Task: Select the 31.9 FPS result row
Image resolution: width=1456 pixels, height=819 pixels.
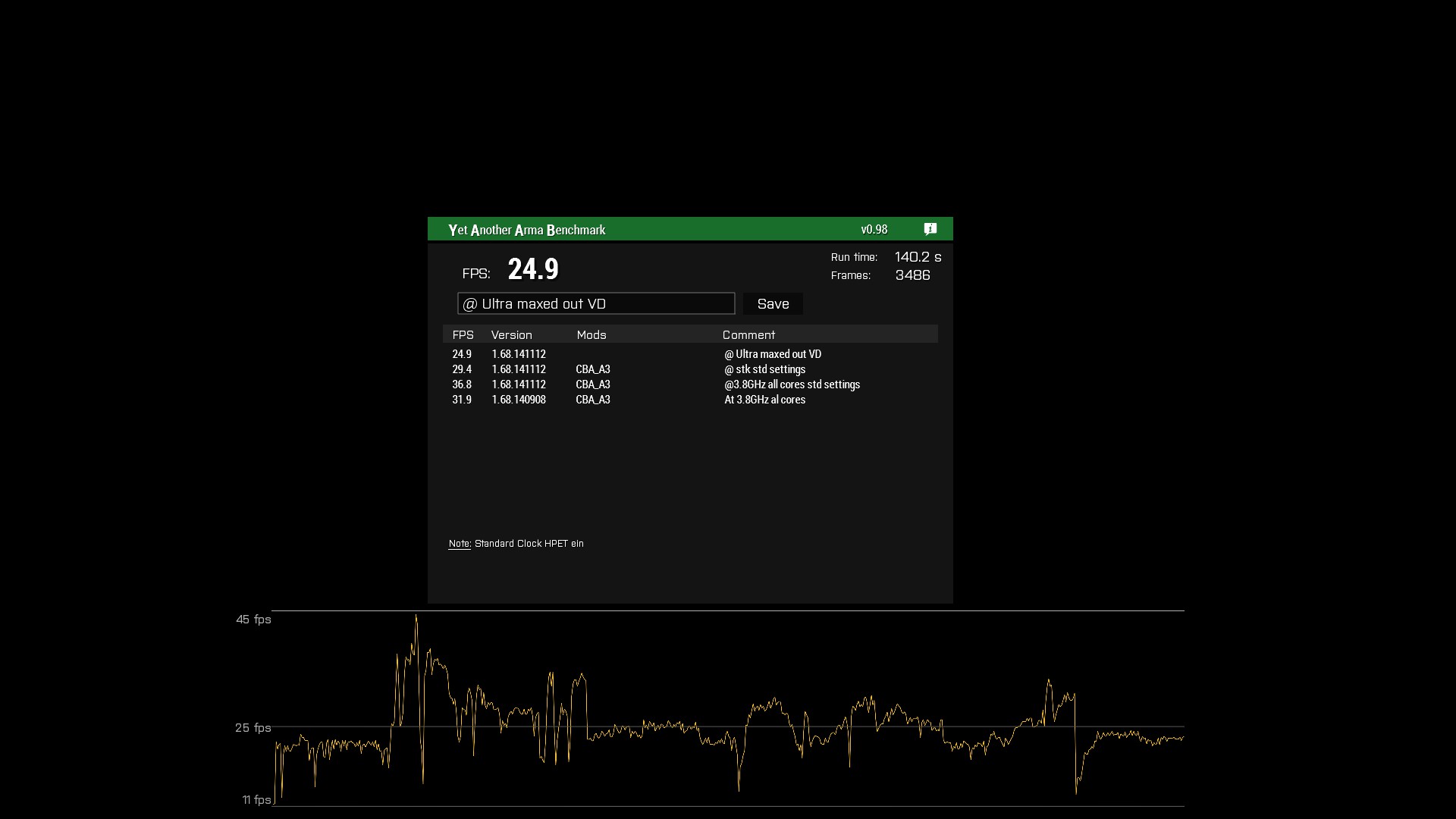Action: click(690, 400)
